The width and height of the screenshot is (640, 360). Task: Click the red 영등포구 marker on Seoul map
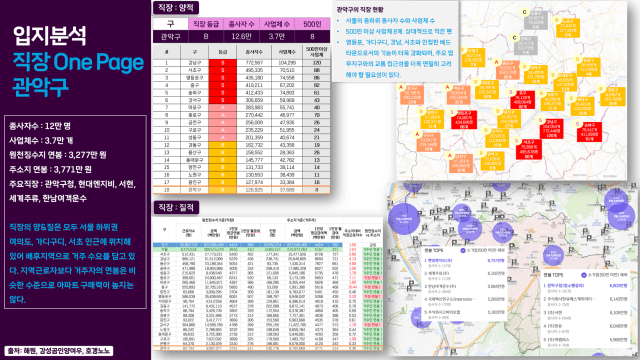[x=464, y=120]
